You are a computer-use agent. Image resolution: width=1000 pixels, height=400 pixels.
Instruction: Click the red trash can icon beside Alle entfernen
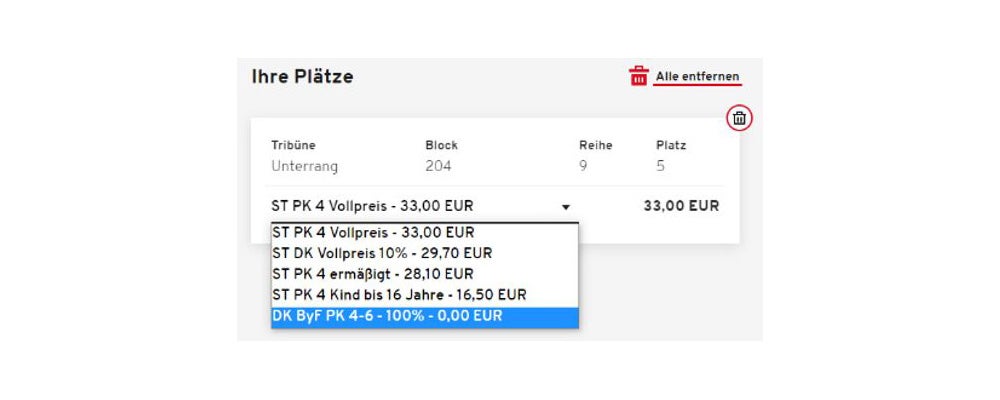pos(638,76)
